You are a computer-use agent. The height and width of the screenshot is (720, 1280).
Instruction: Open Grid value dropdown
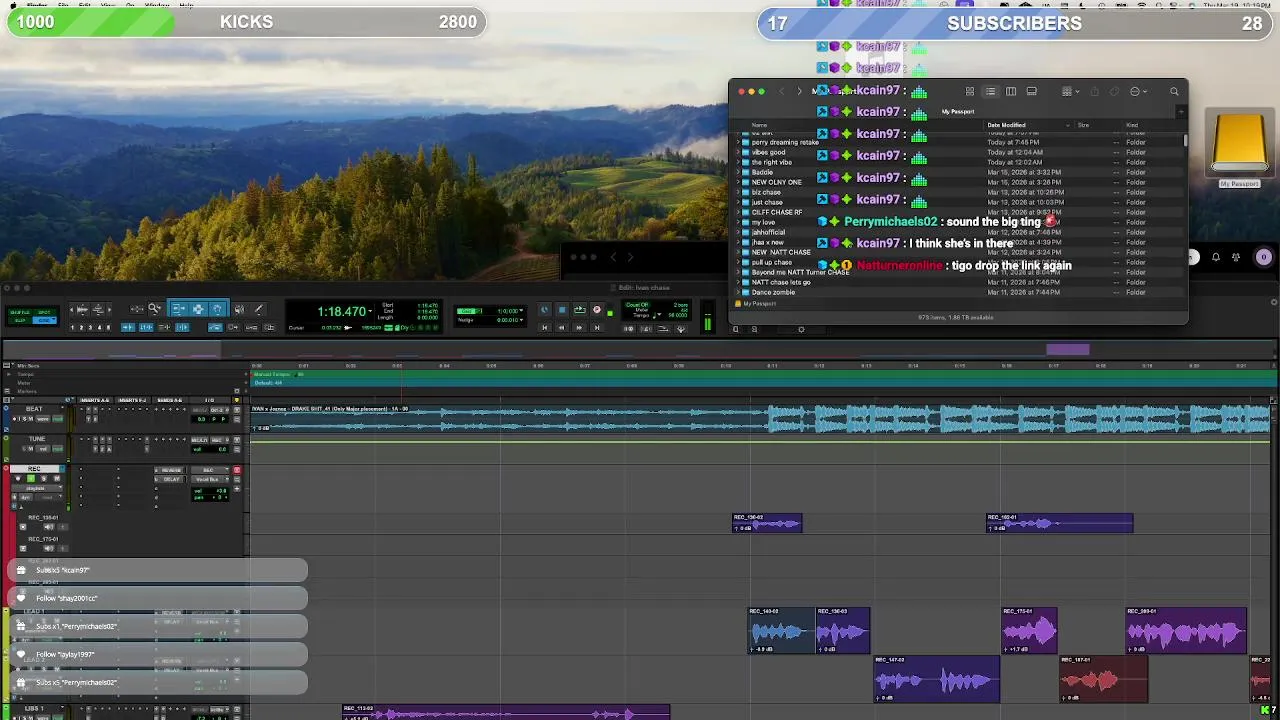tap(521, 310)
